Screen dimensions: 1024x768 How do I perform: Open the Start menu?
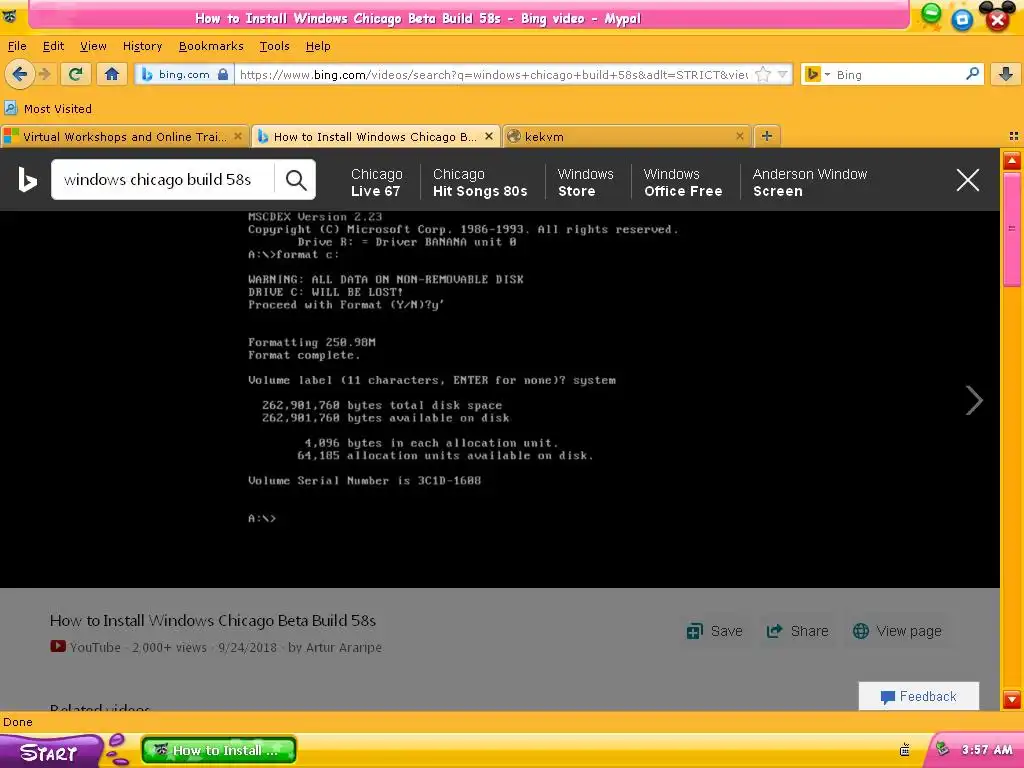coord(51,752)
